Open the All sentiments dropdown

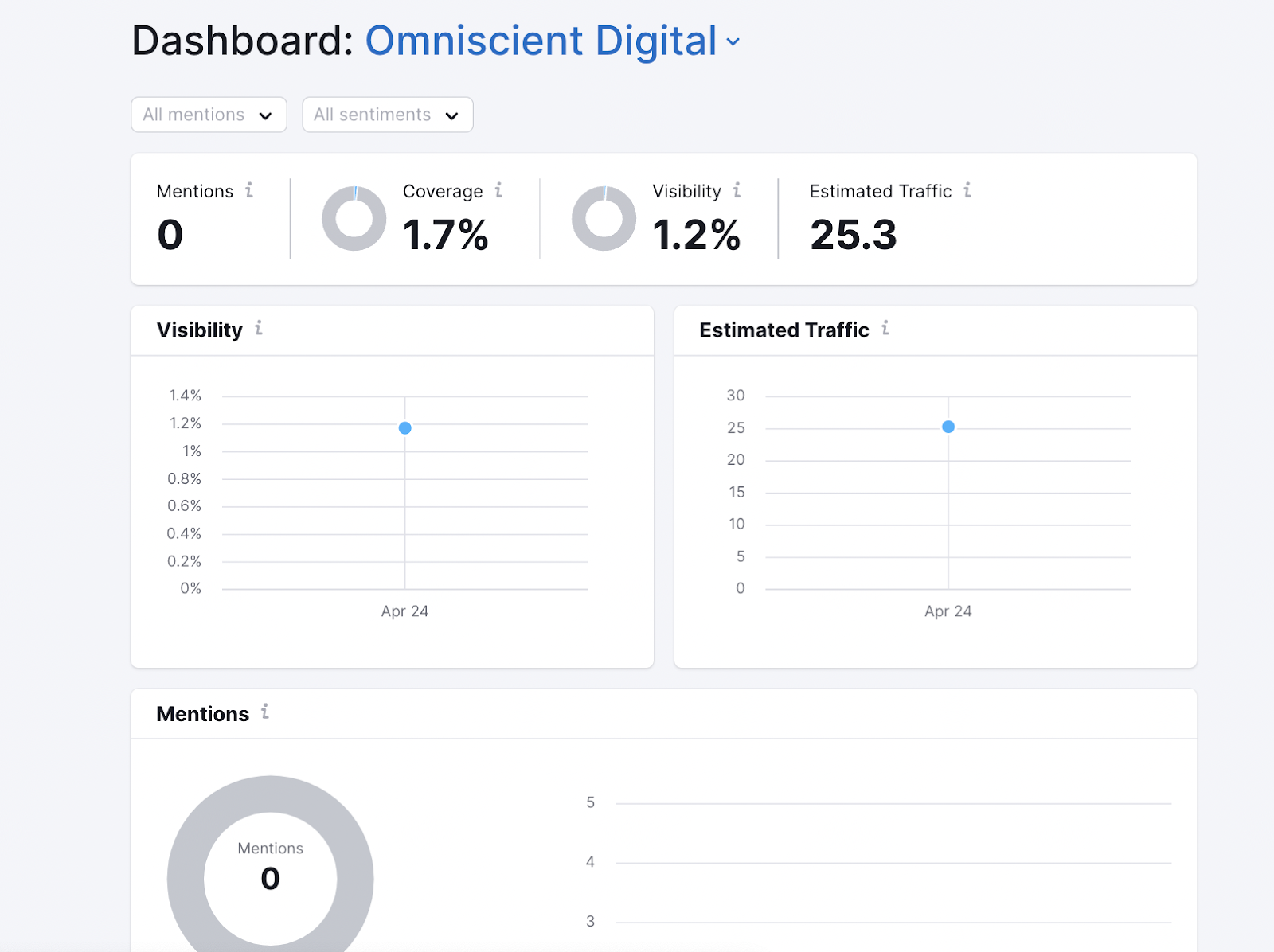point(388,115)
